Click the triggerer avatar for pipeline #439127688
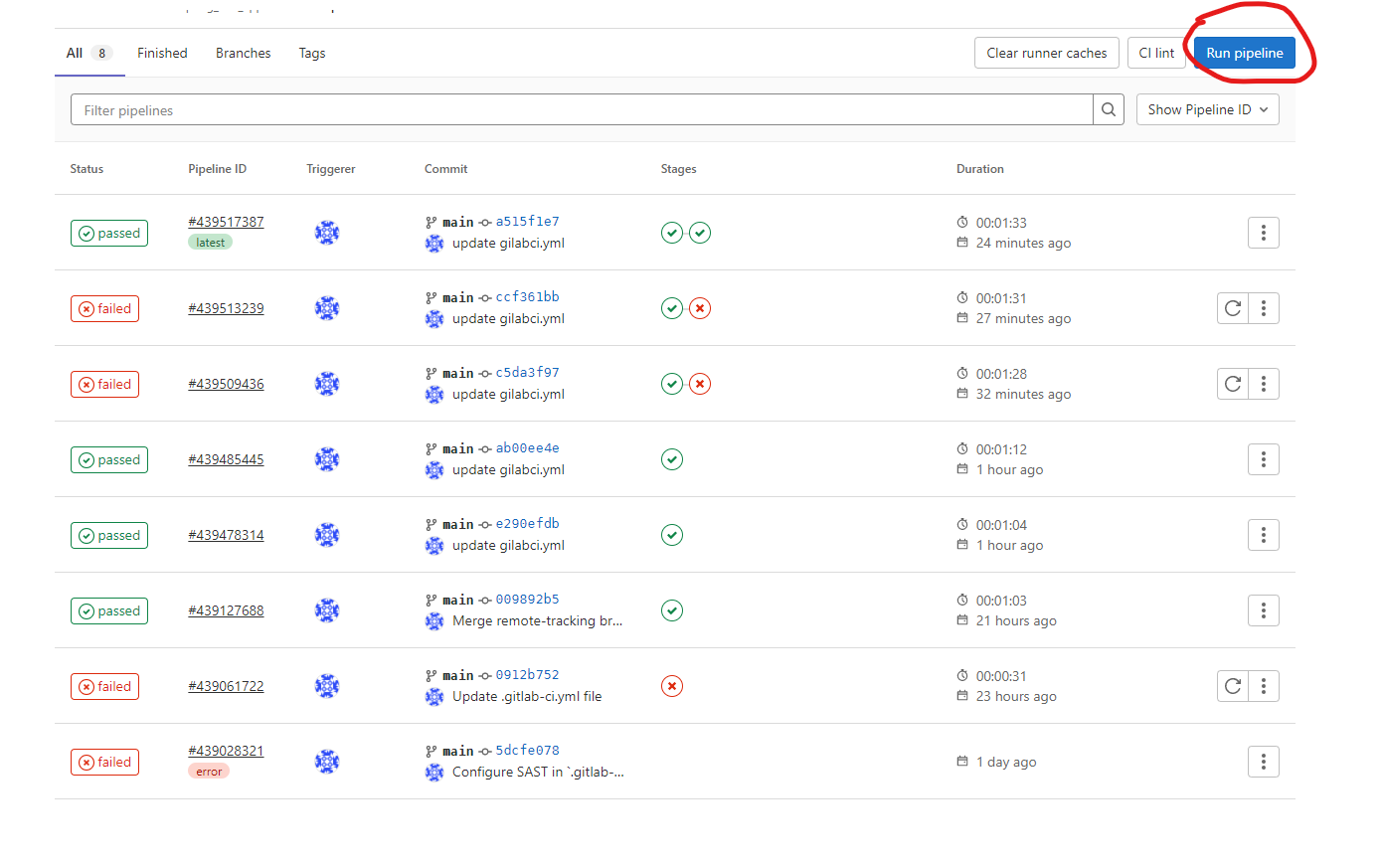This screenshot has height=868, width=1383. pyautogui.click(x=327, y=609)
